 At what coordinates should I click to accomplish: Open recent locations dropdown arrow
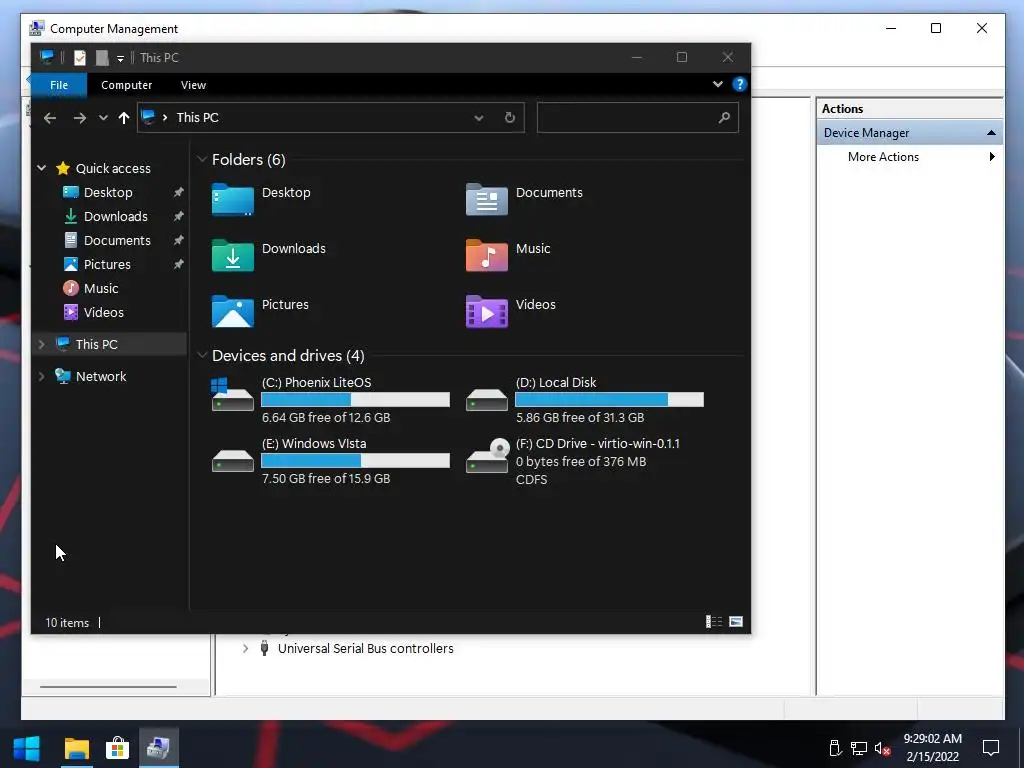point(103,118)
